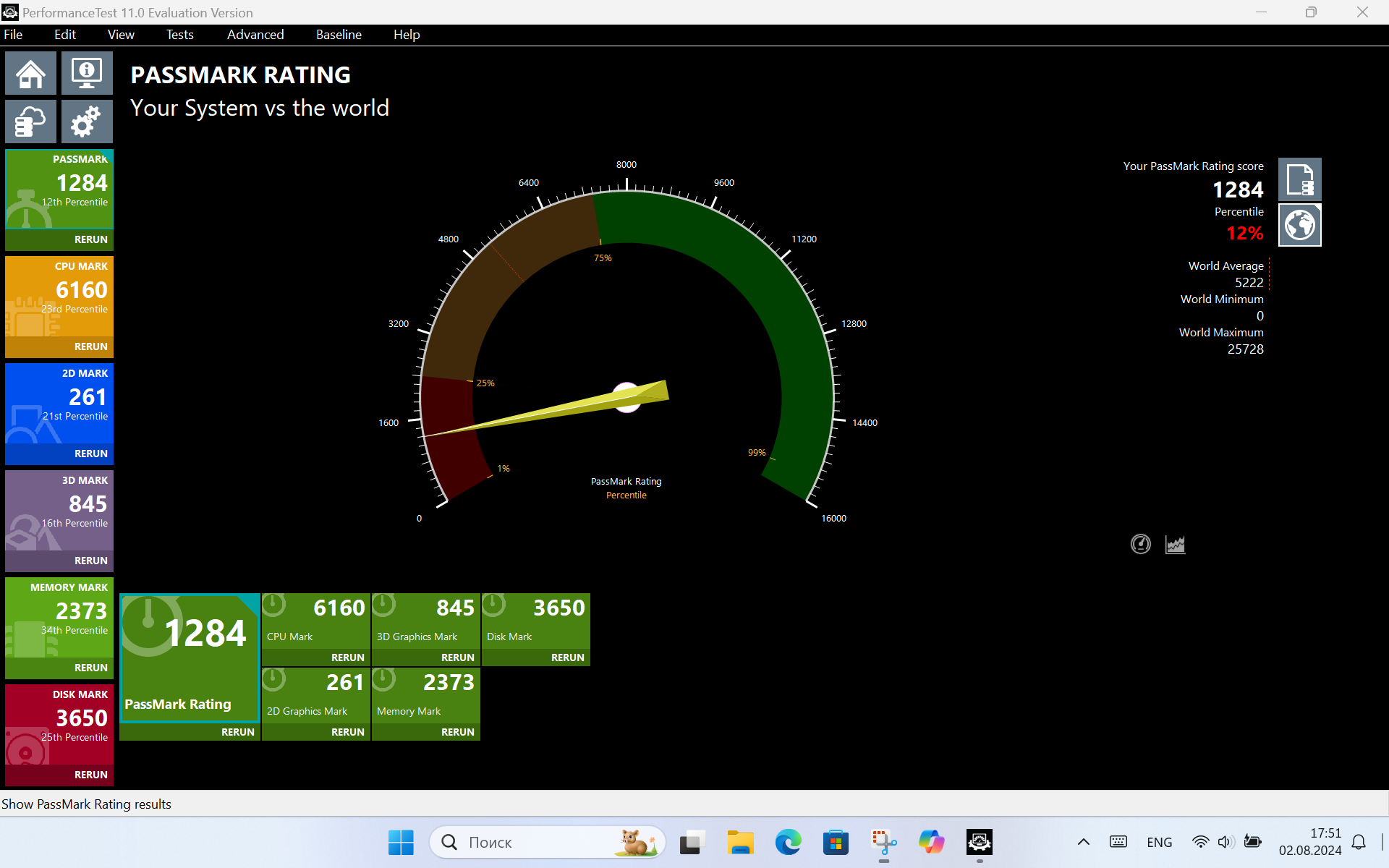Select the Memory Mark sidebar tile
Screen dimensions: 1389x868
59,617
